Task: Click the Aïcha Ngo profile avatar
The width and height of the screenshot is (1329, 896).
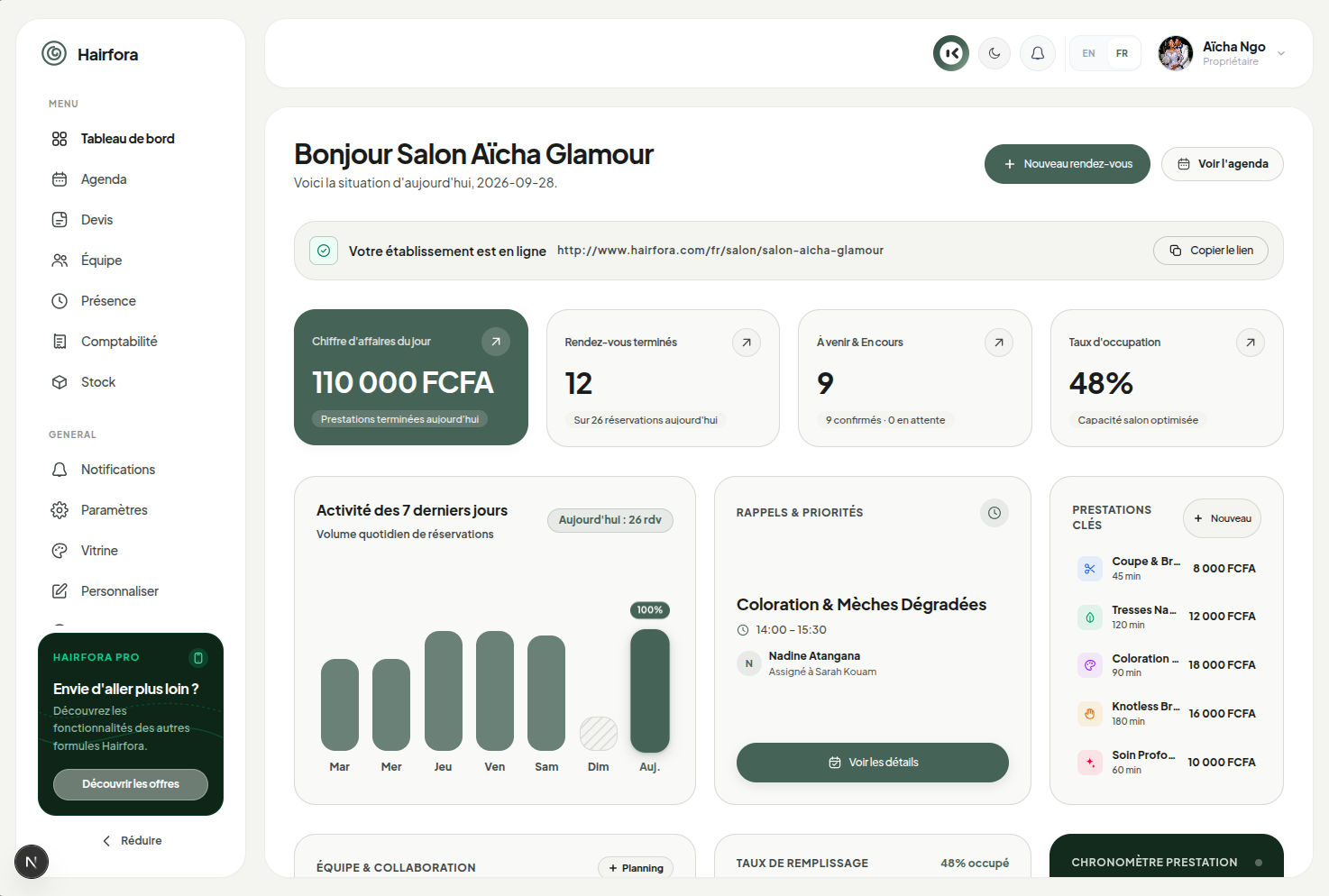Action: coord(1176,53)
